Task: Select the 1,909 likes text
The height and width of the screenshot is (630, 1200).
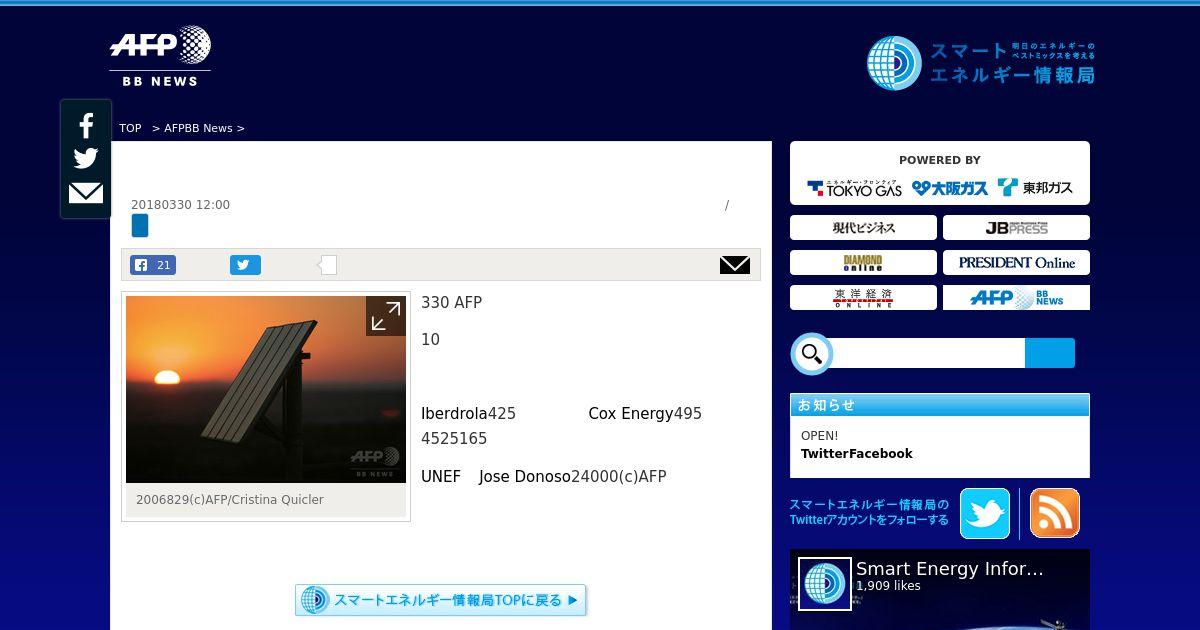Action: point(888,586)
